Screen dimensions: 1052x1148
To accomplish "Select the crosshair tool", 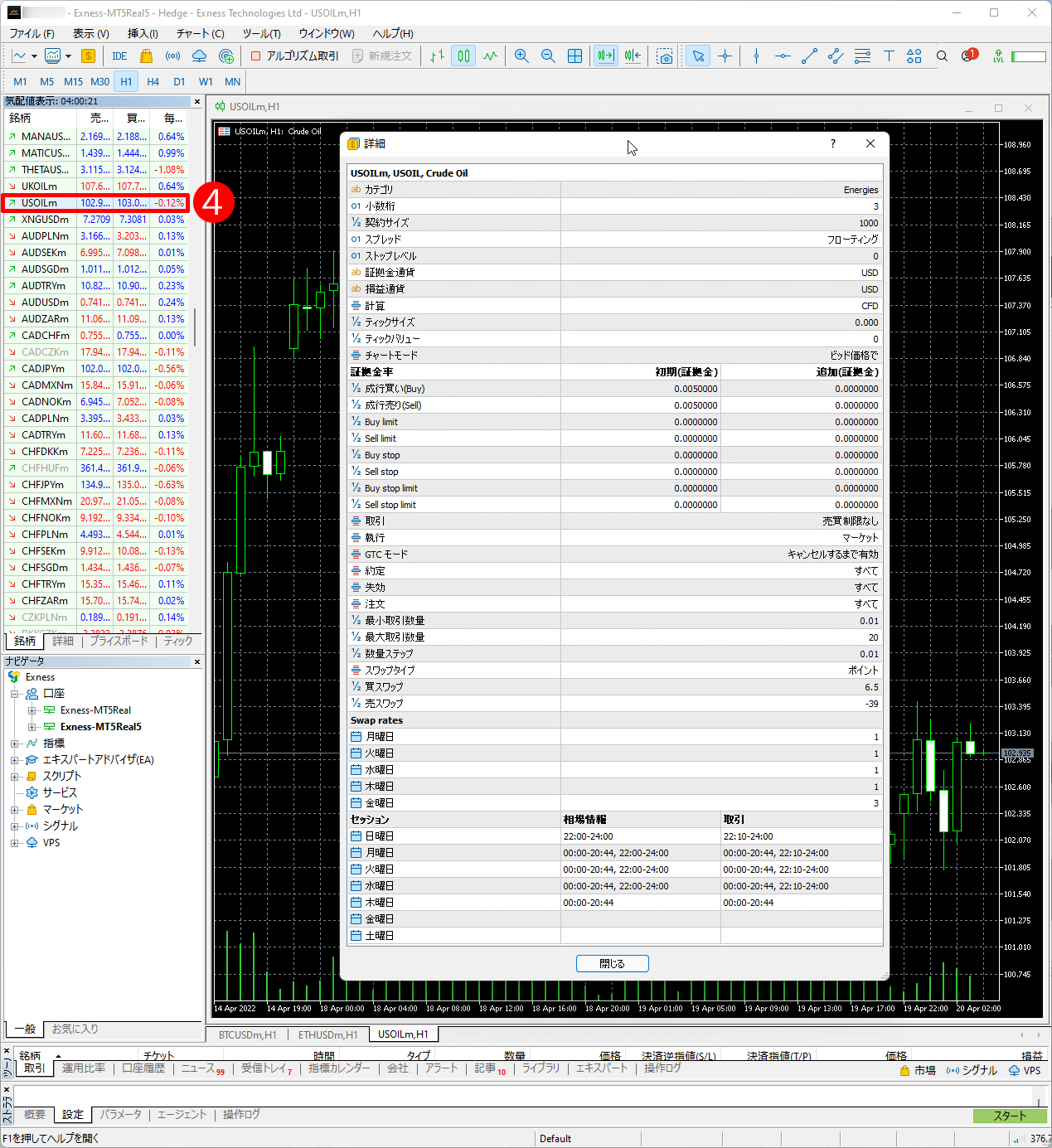I will pyautogui.click(x=725, y=56).
